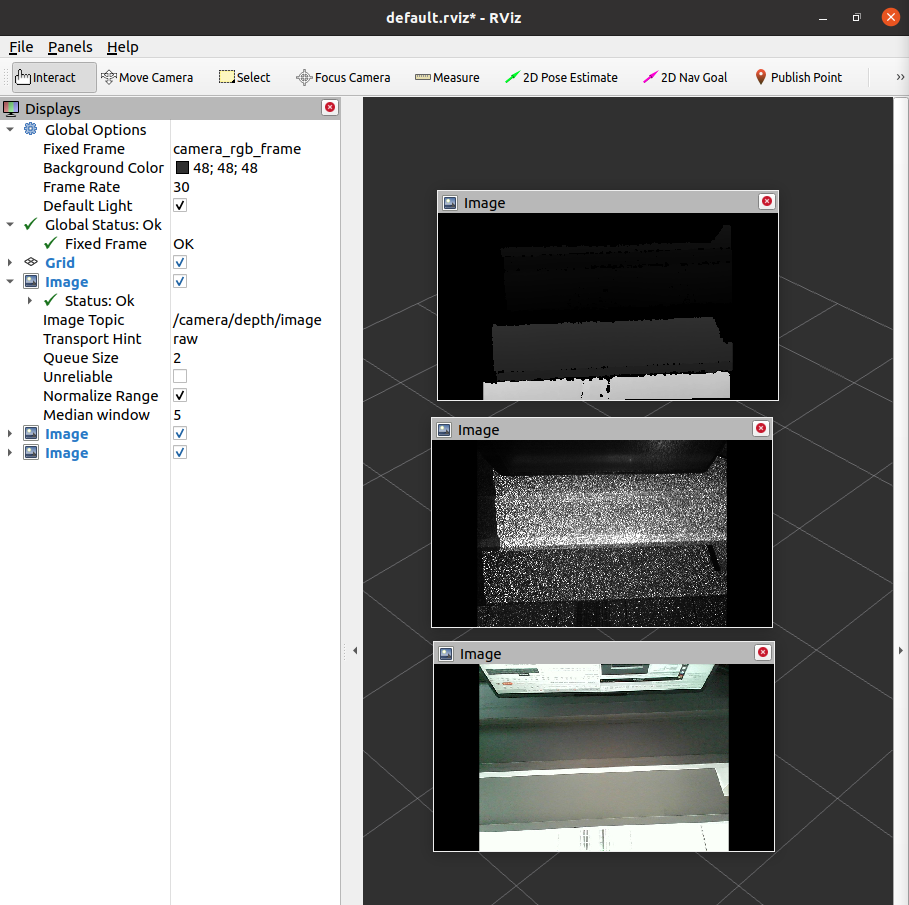Select the Interact tool
Image resolution: width=909 pixels, height=905 pixels.
click(54, 77)
